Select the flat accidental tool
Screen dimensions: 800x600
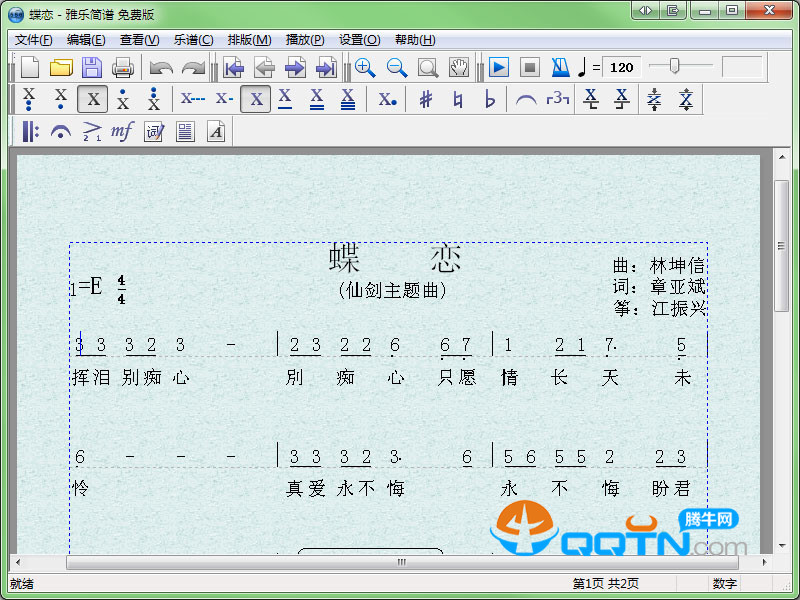click(490, 99)
